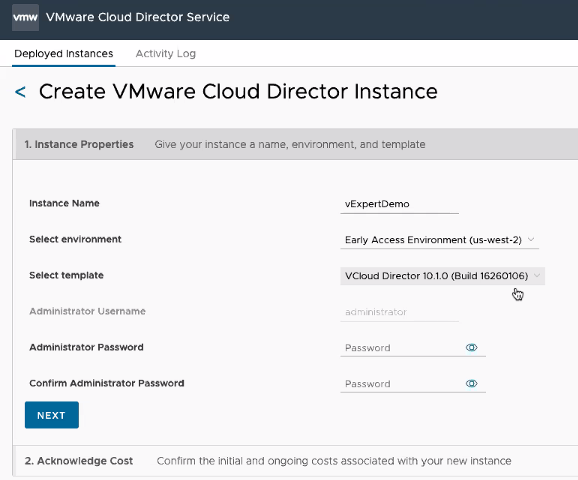Show the Administrator Password with eye icon
The image size is (578, 480).
point(471,347)
